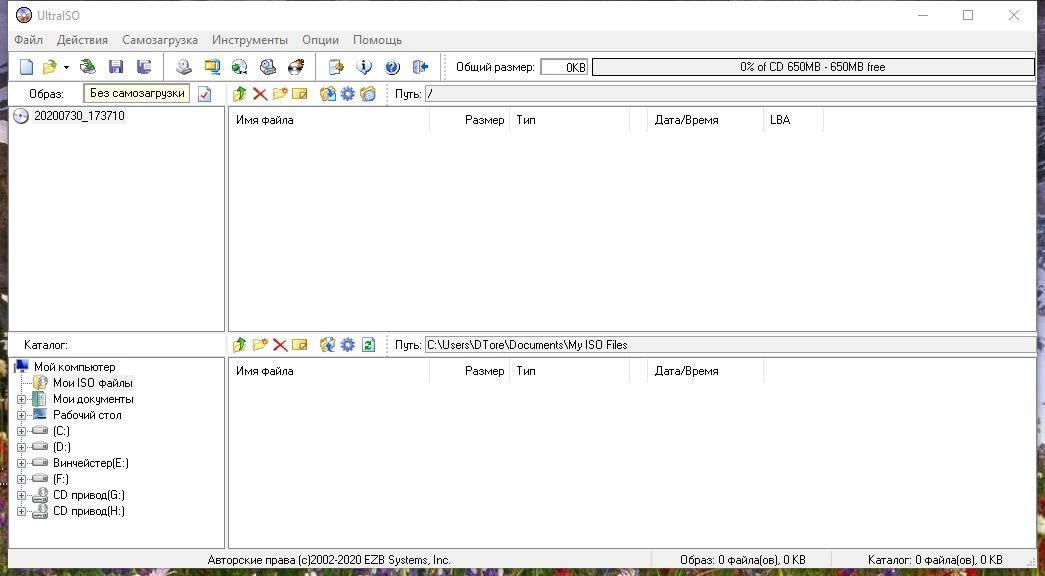Click the Open CD/DVD toolbar icon
Image resolution: width=1045 pixels, height=576 pixels.
pyautogui.click(x=88, y=67)
